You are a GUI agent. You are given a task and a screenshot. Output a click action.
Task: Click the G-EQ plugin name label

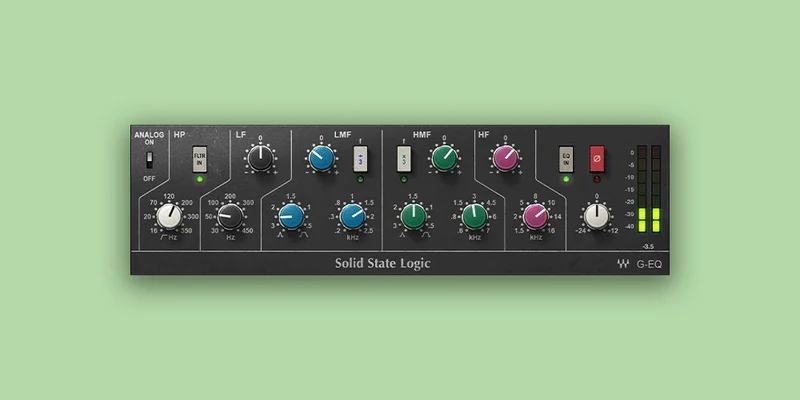coord(648,264)
